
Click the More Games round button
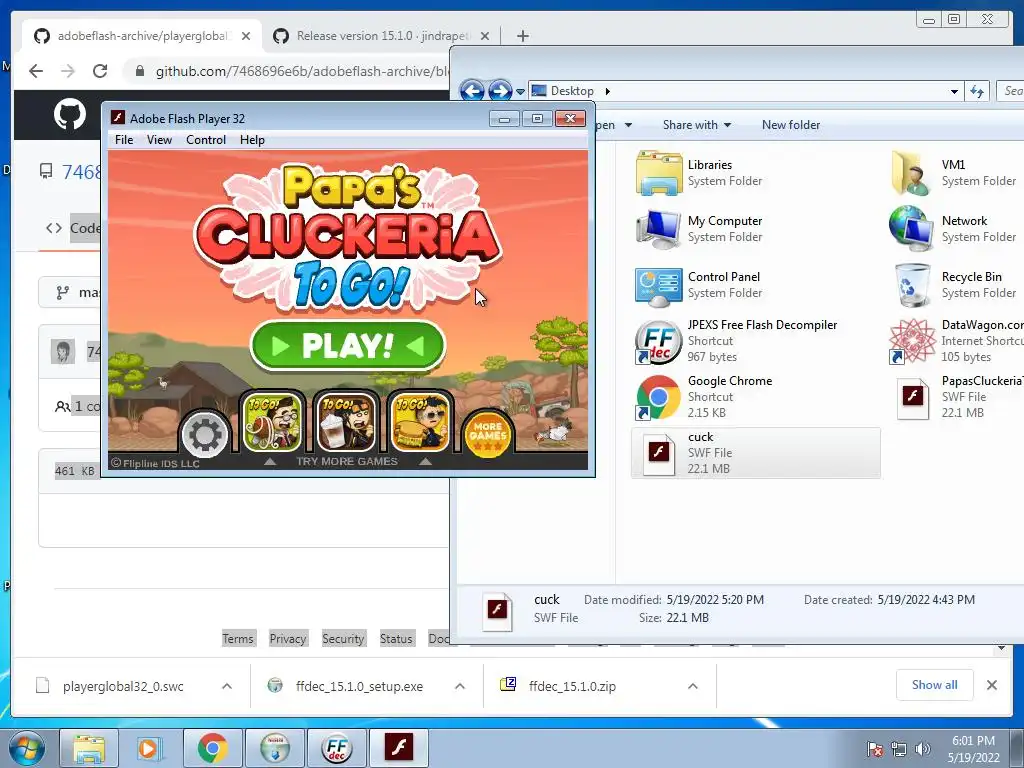(x=487, y=433)
